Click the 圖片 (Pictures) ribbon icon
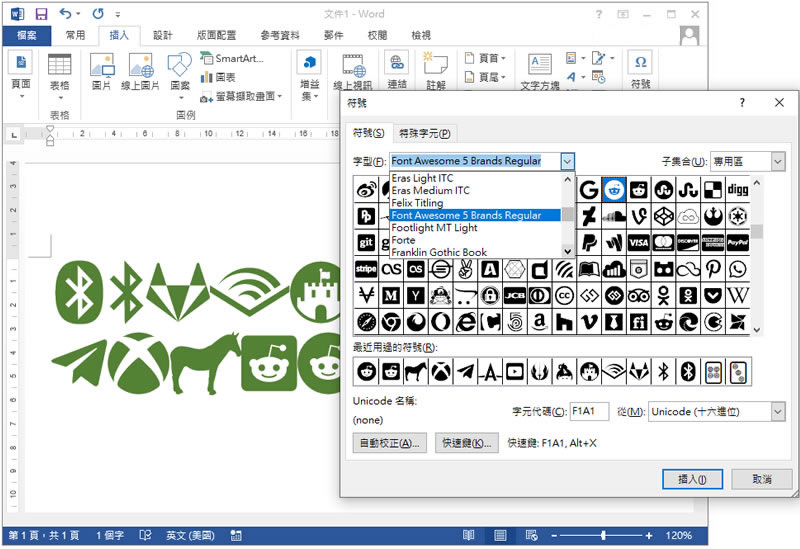Viewport: 800px width, 549px height. tap(102, 71)
